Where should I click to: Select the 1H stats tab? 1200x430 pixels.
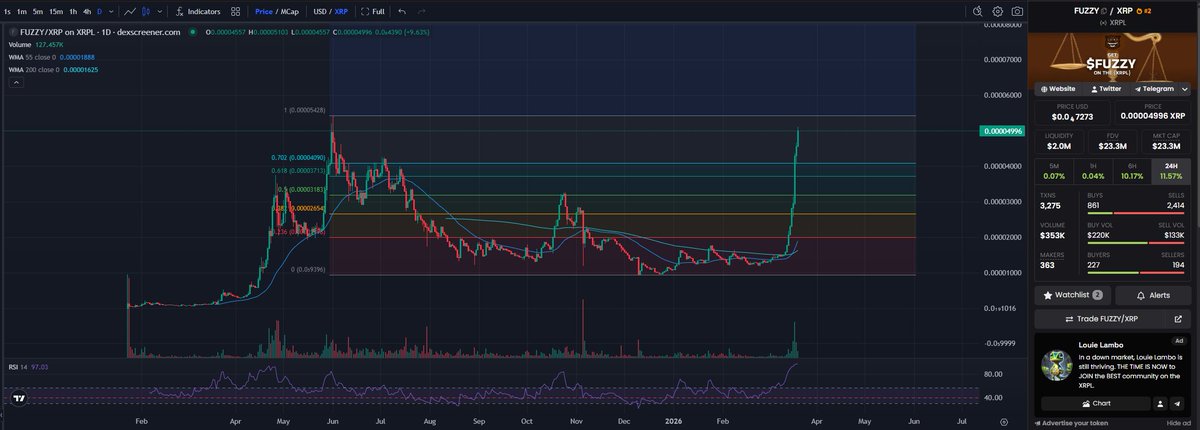(x=1093, y=171)
